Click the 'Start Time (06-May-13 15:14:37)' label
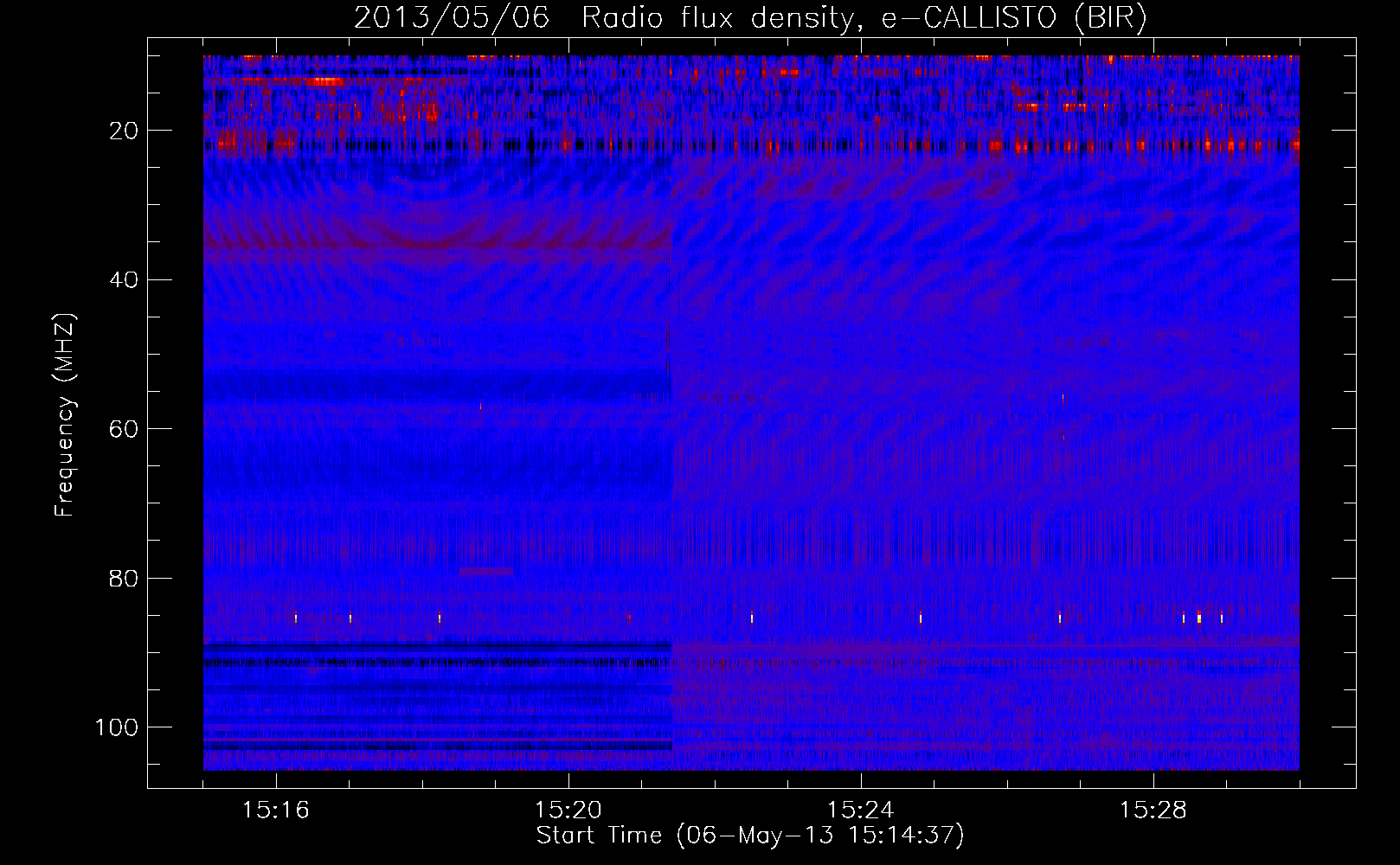This screenshot has width=1400, height=865. point(749,835)
